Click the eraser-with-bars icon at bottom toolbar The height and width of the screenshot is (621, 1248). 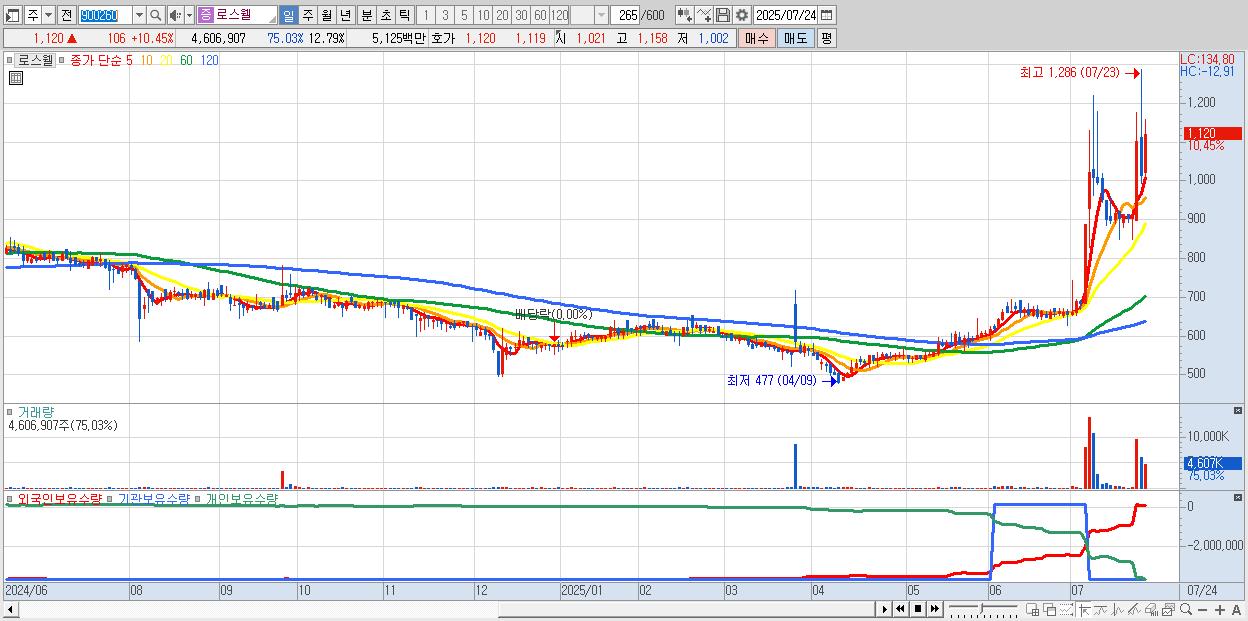1151,609
